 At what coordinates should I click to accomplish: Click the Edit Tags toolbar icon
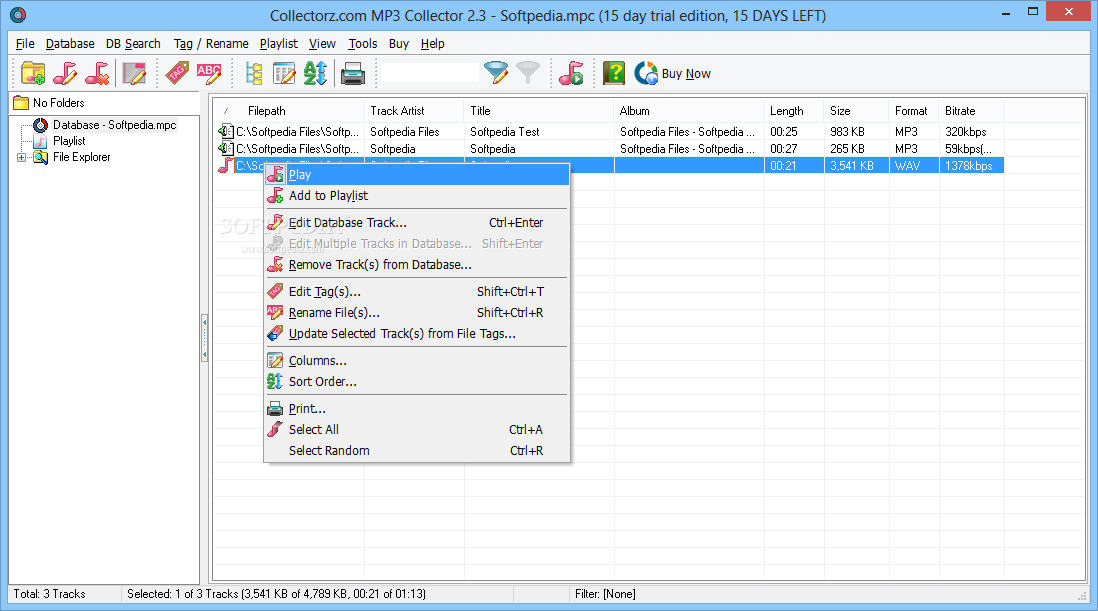pyautogui.click(x=177, y=73)
